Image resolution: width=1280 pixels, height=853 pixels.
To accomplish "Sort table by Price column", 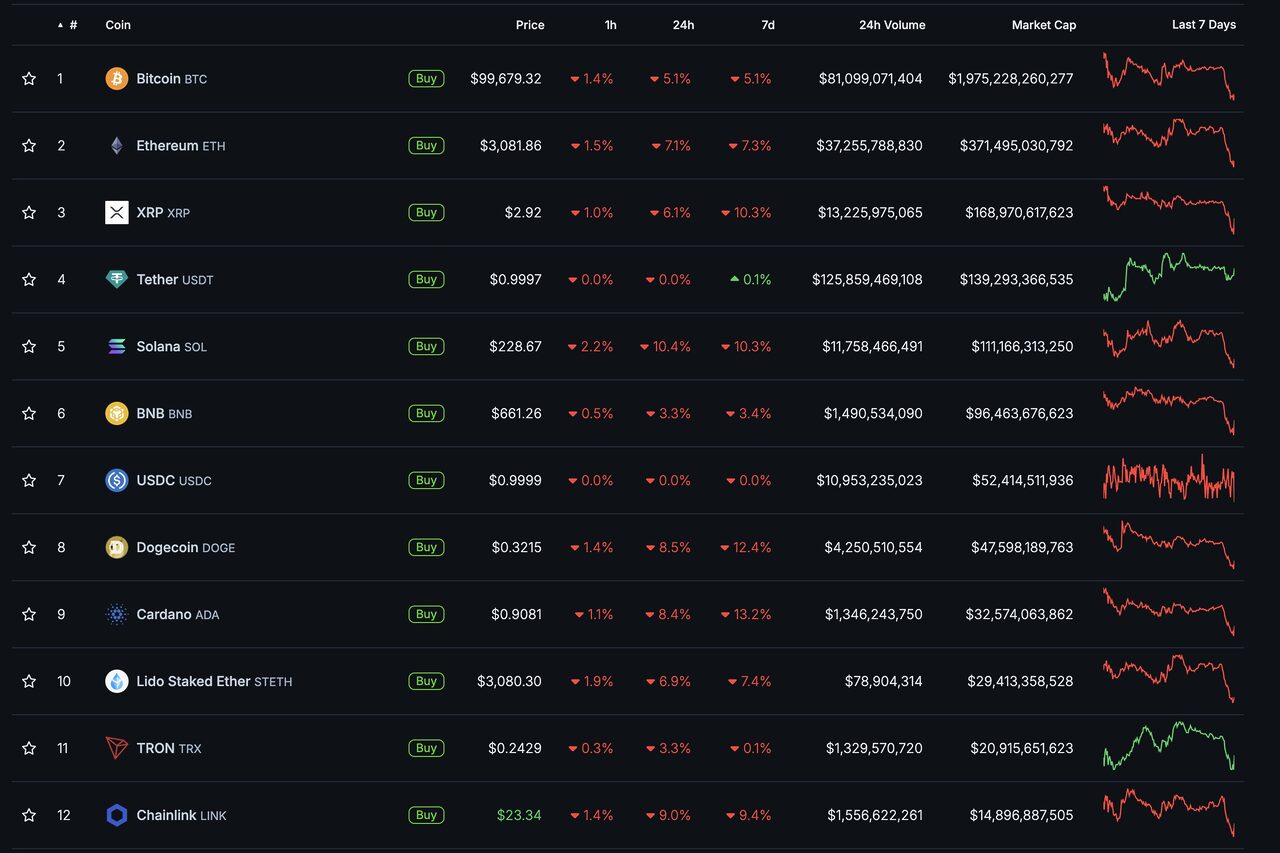I will [x=530, y=25].
